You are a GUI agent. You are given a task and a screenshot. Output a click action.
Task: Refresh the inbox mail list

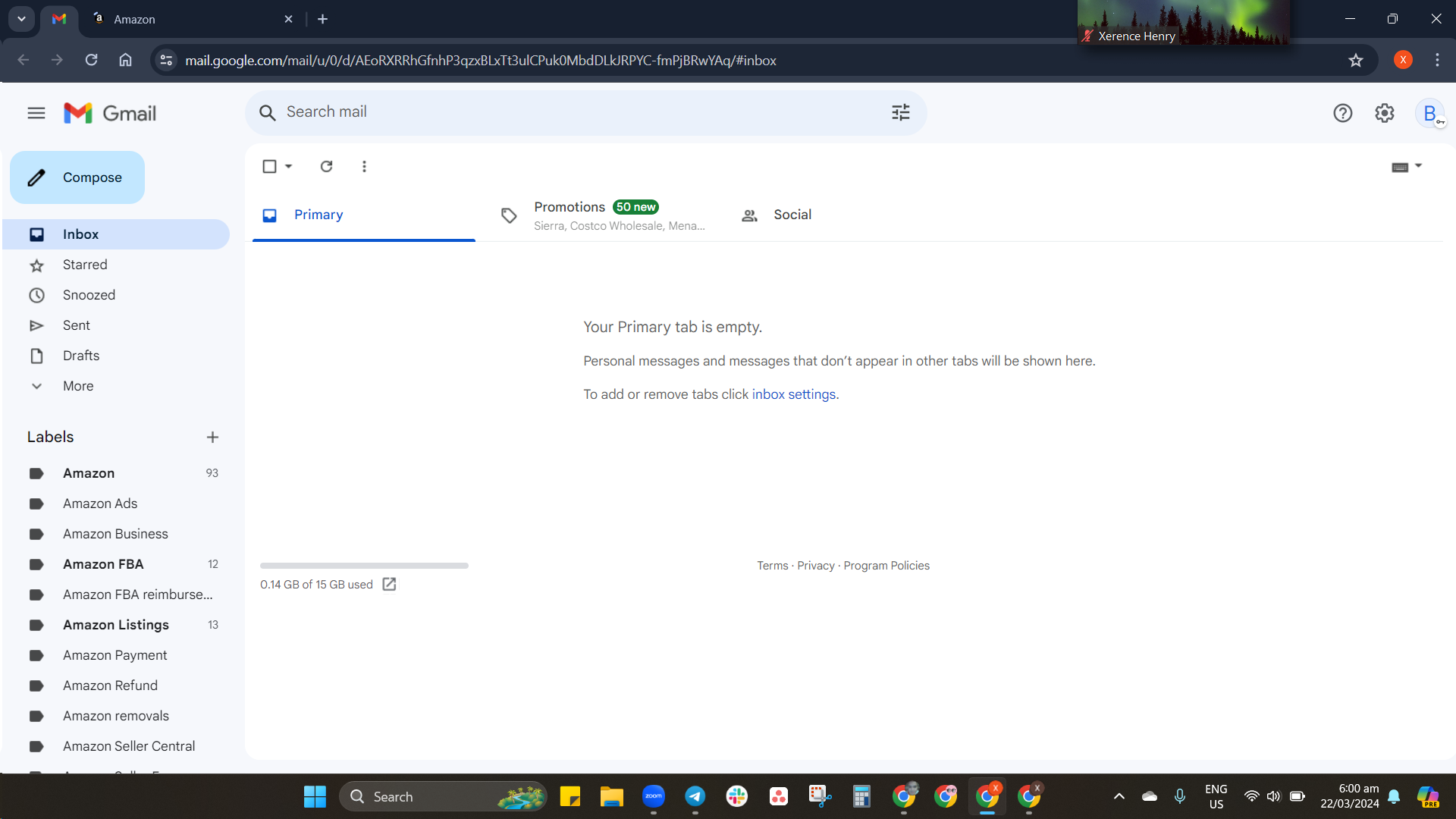(x=326, y=166)
